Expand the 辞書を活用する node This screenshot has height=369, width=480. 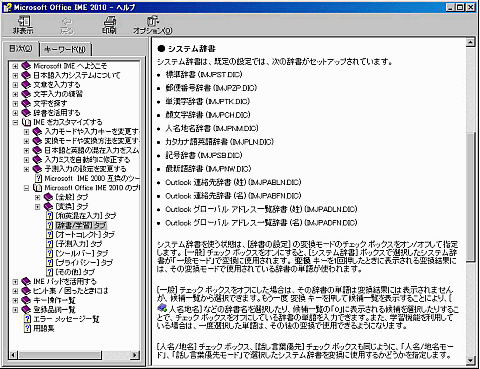15,113
